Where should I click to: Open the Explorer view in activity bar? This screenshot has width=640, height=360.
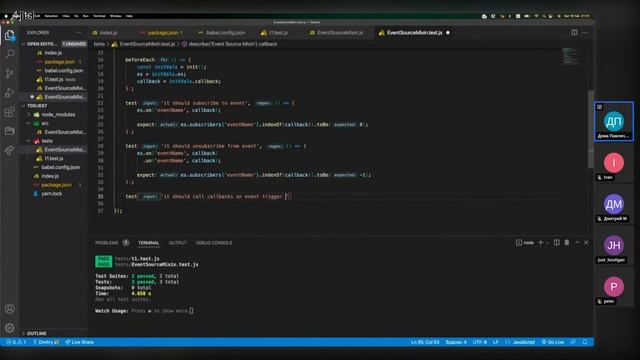10,36
